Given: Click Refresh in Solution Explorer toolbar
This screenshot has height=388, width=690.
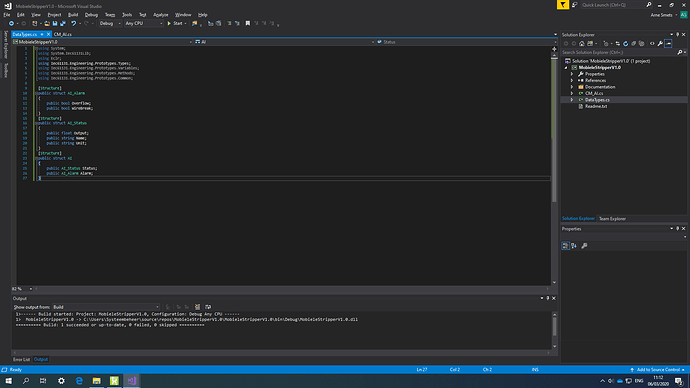Looking at the screenshot, I should [625, 44].
